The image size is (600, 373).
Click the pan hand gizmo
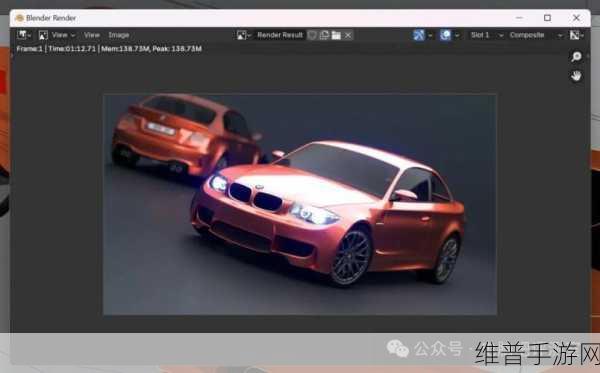(576, 76)
